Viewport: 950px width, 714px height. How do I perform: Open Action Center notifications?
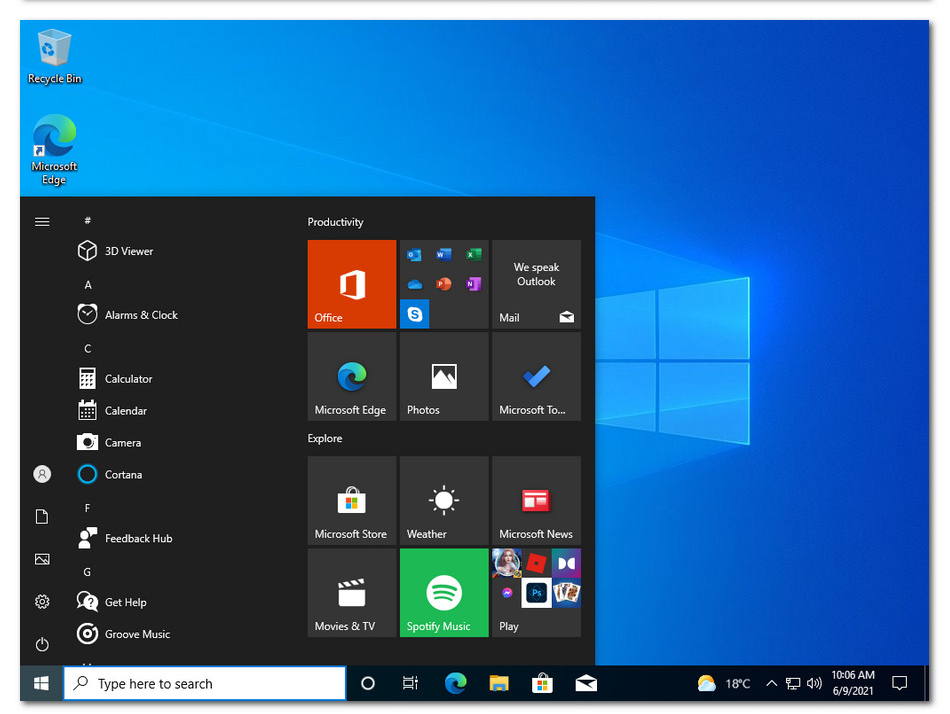900,684
